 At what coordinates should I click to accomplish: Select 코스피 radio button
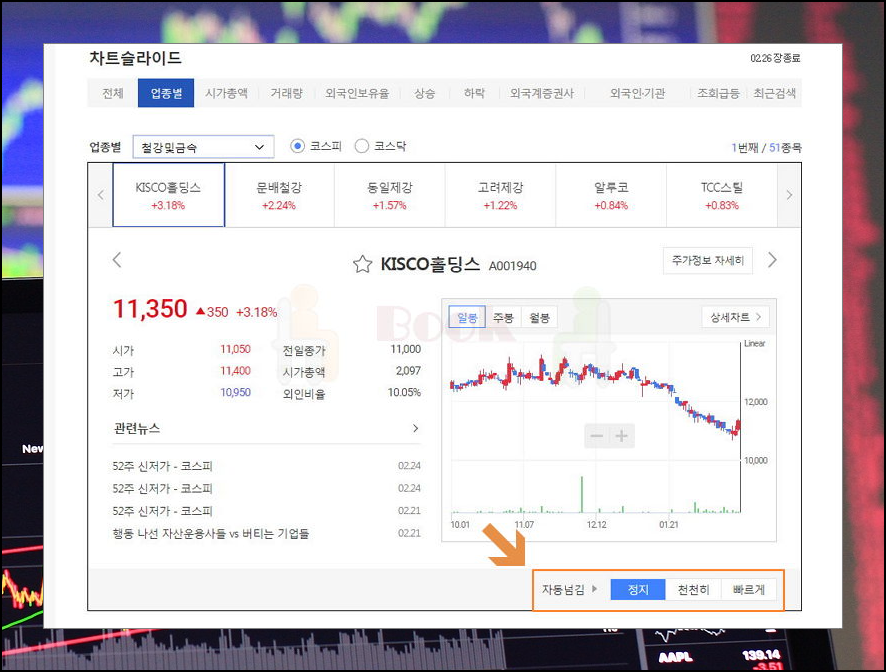click(x=297, y=146)
